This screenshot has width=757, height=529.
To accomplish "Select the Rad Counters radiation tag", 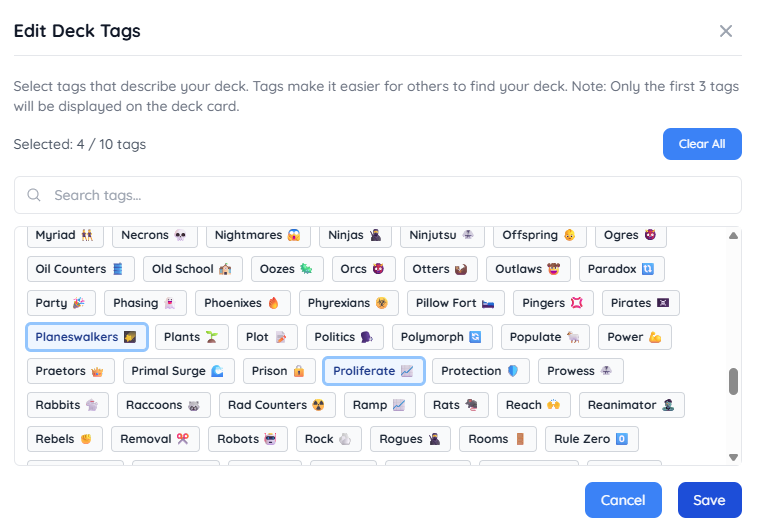I will coord(277,405).
